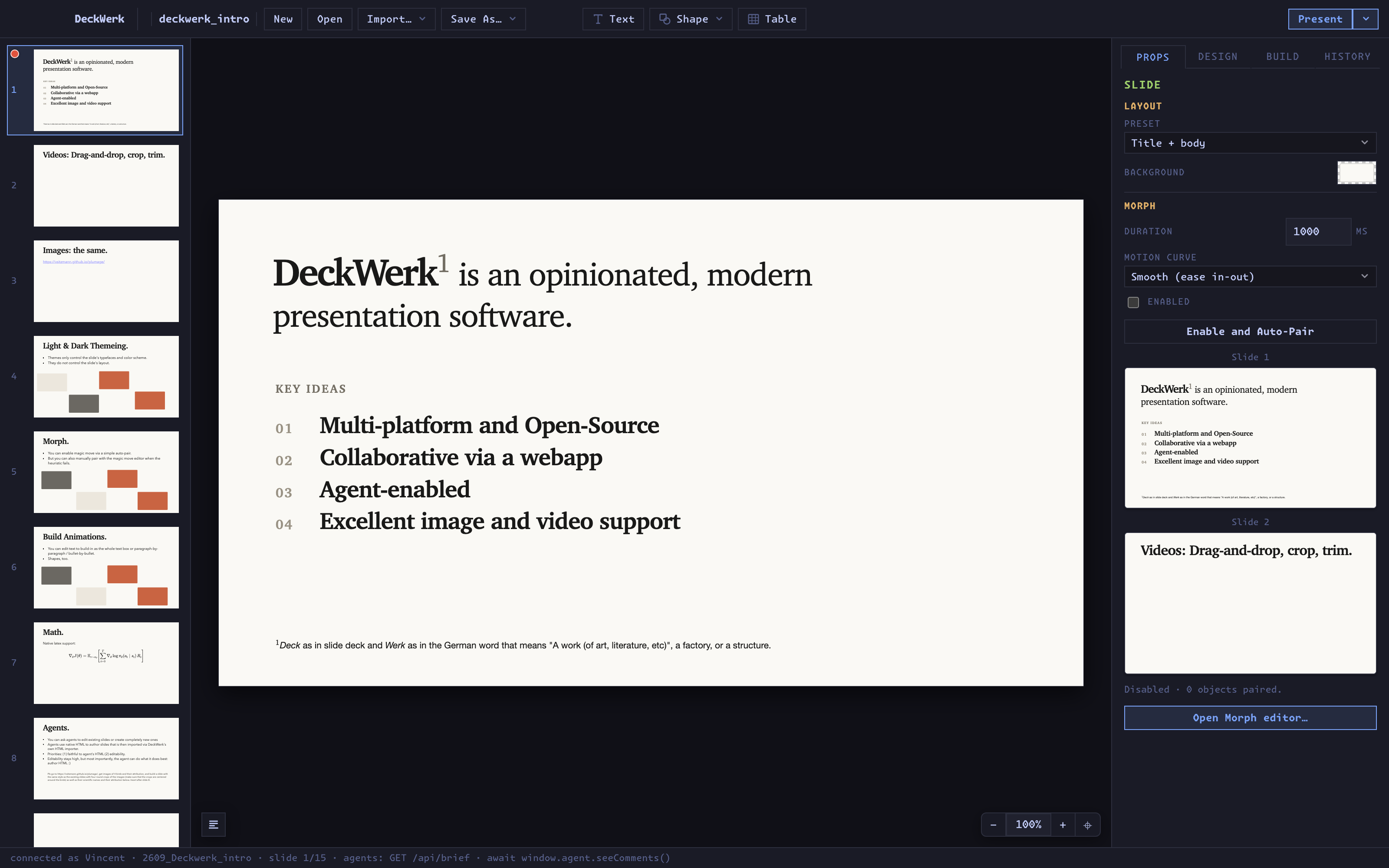
Task: Select slide 6 Build Animations thumbnail
Action: (x=106, y=567)
